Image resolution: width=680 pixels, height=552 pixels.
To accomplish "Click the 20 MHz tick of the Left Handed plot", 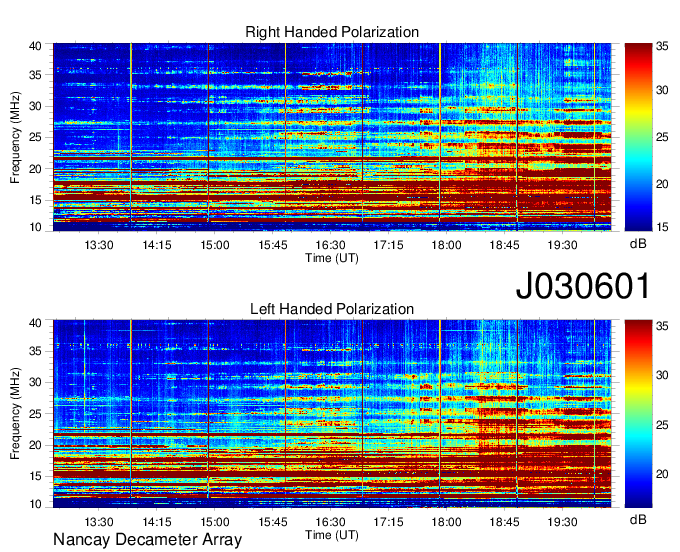I will pyautogui.click(x=35, y=445).
